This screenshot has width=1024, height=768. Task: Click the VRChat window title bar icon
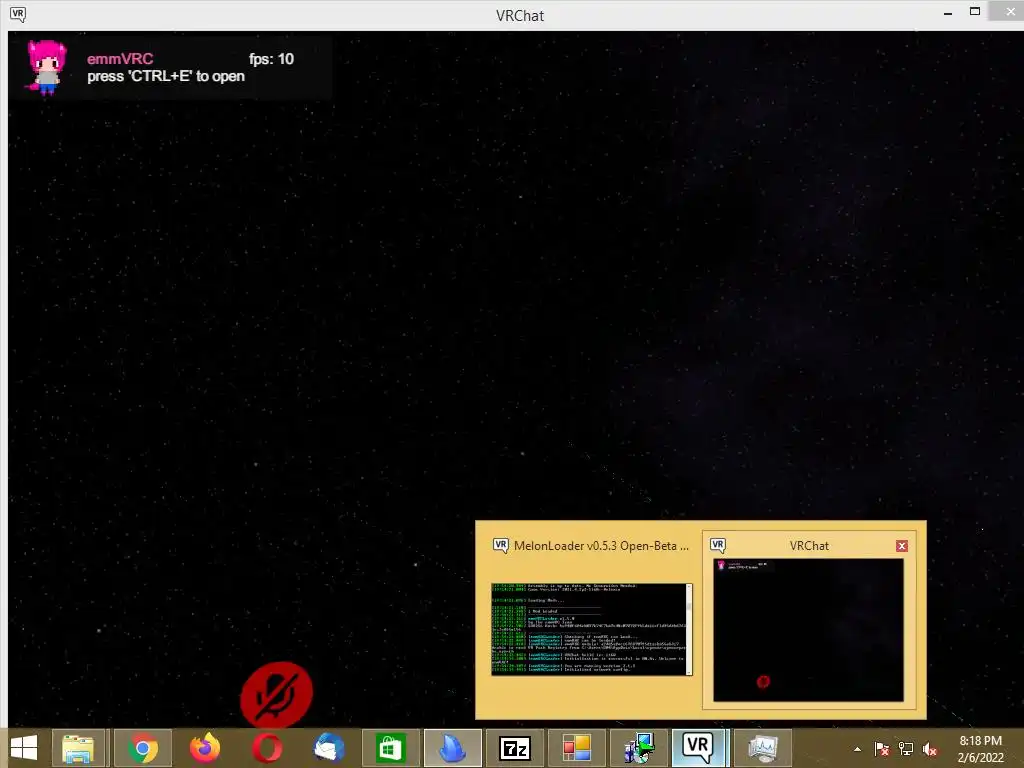[18, 14]
